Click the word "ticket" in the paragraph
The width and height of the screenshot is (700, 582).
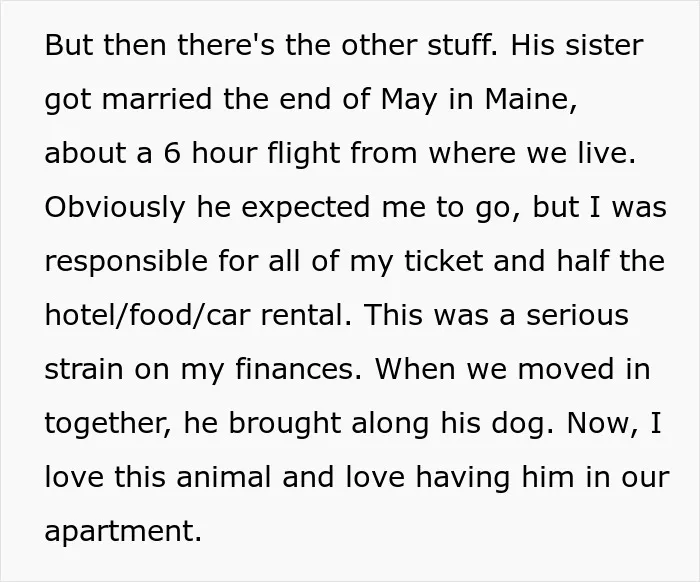click(443, 261)
